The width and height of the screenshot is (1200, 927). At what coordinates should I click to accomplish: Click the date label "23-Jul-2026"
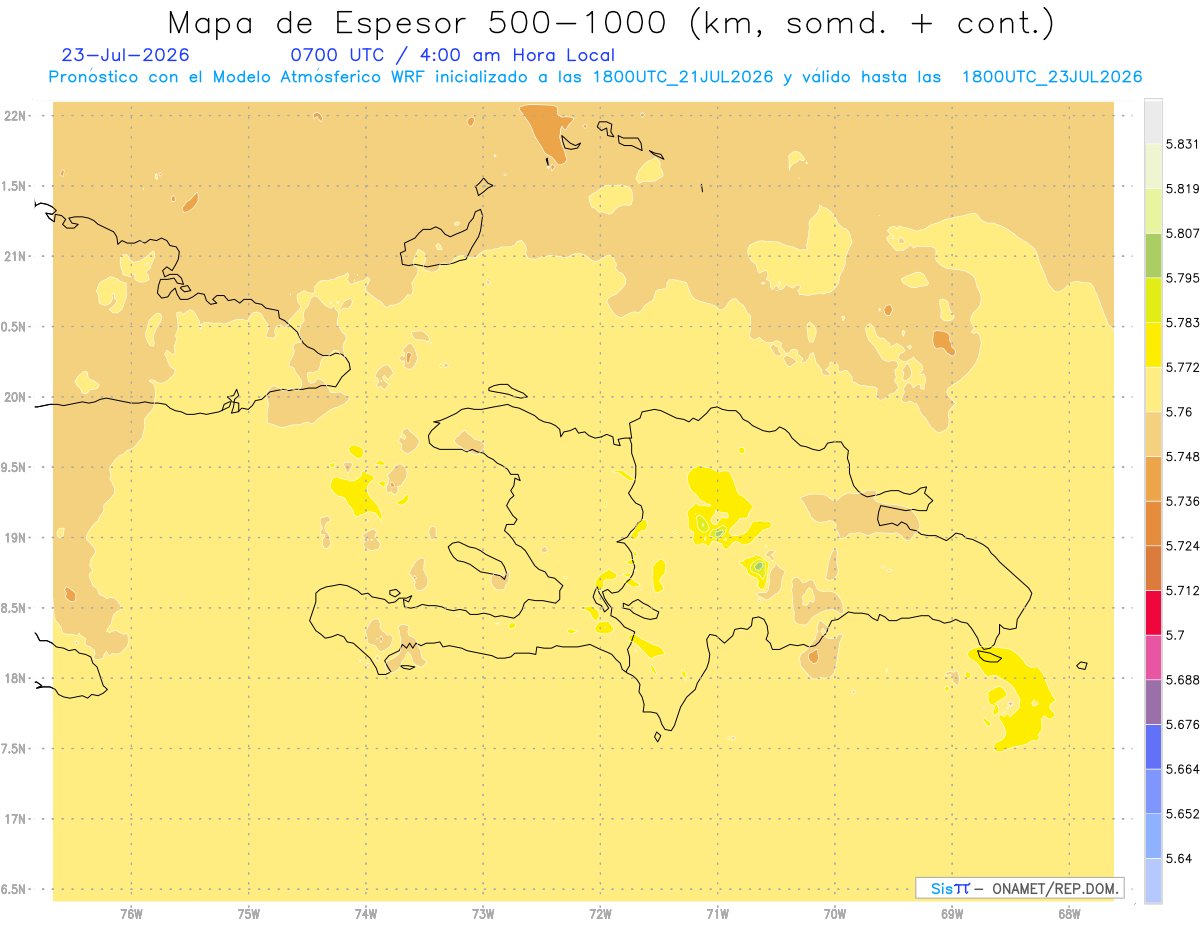point(125,55)
